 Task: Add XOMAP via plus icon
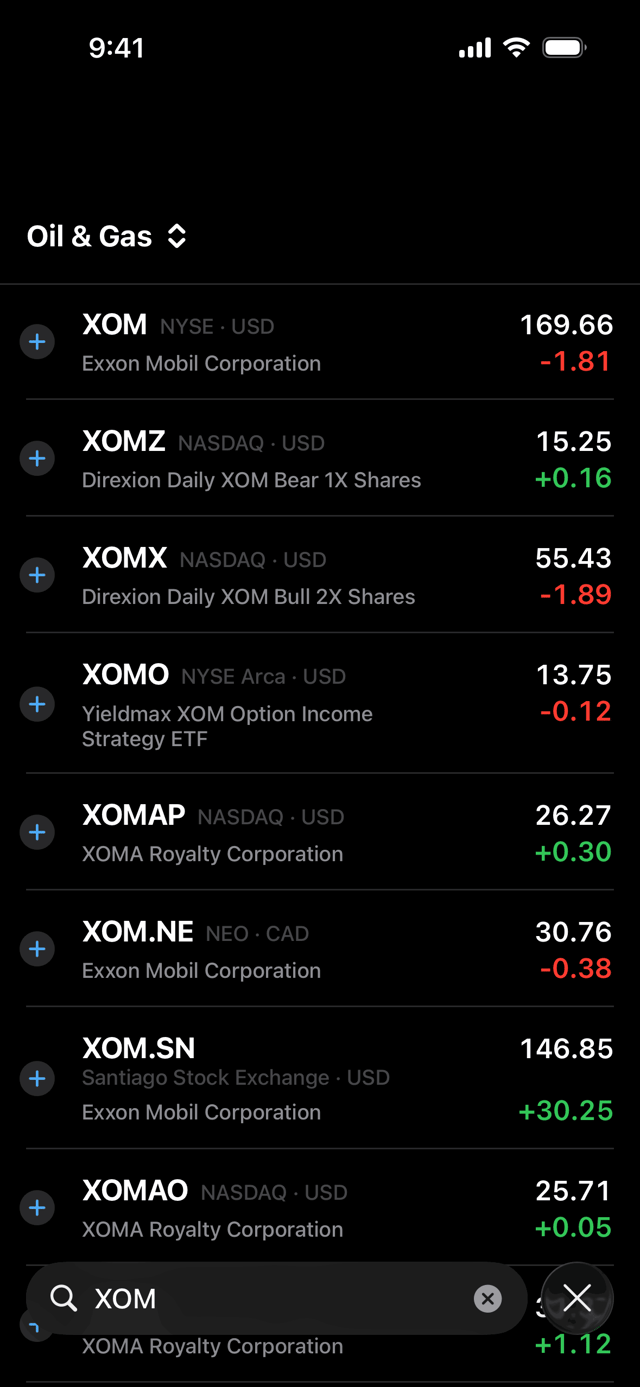pyautogui.click(x=37, y=832)
